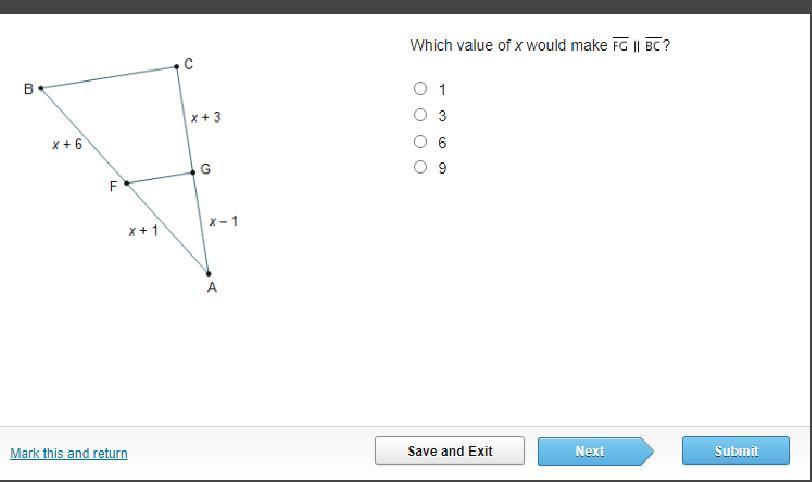Image resolution: width=812 pixels, height=482 pixels.
Task: Click vertex point A at the bottom
Action: tap(208, 272)
